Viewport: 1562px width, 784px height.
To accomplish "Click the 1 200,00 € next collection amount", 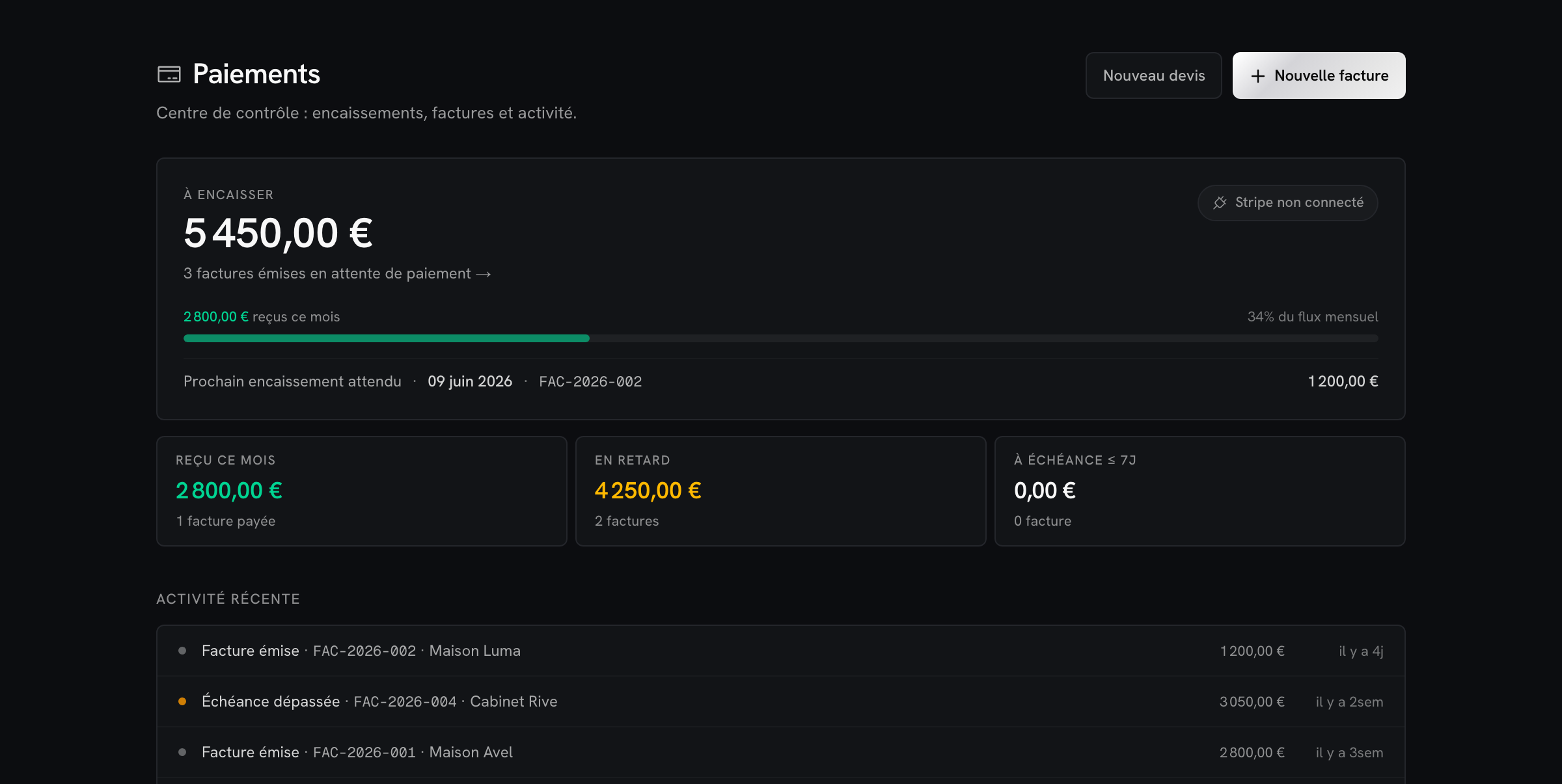I will tap(1343, 381).
